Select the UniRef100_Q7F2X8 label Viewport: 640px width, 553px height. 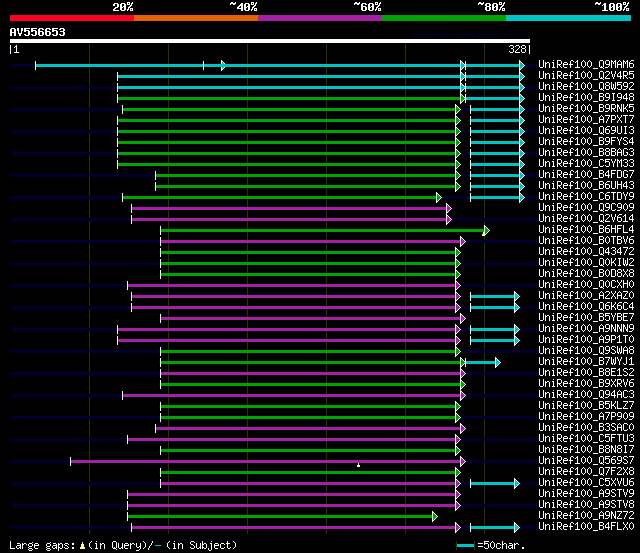point(586,472)
